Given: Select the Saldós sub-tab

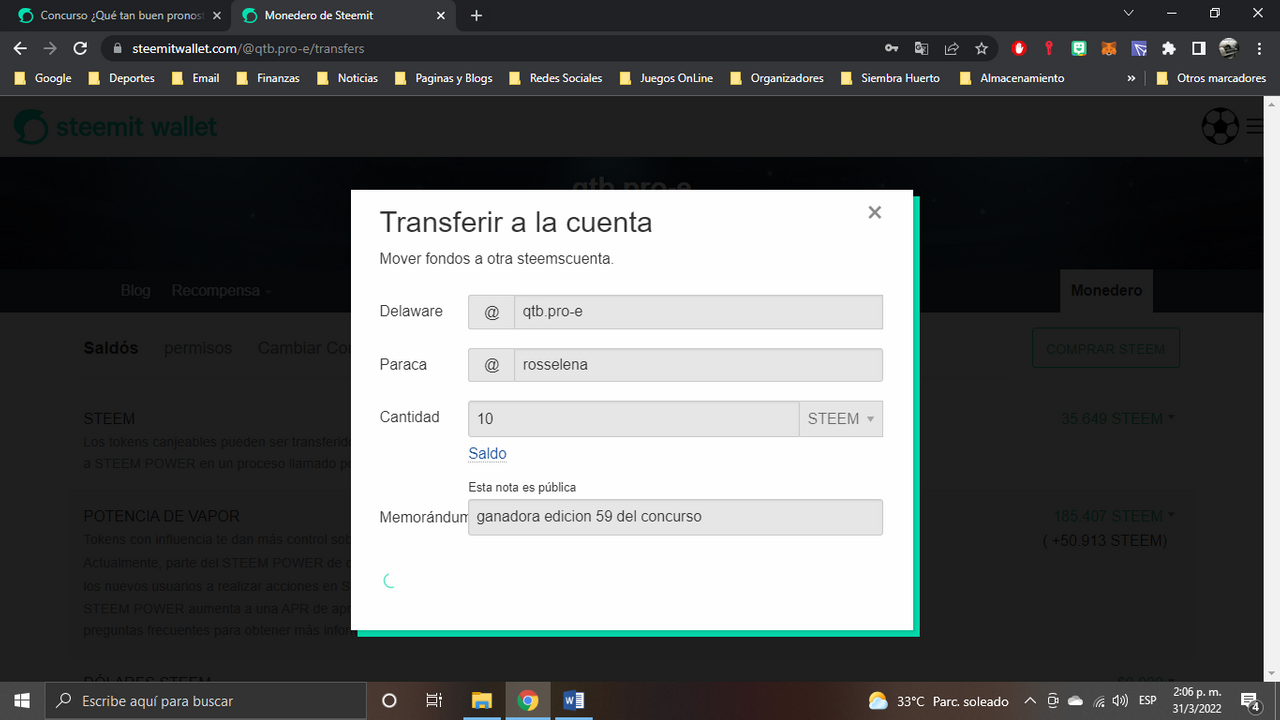Looking at the screenshot, I should tap(110, 348).
